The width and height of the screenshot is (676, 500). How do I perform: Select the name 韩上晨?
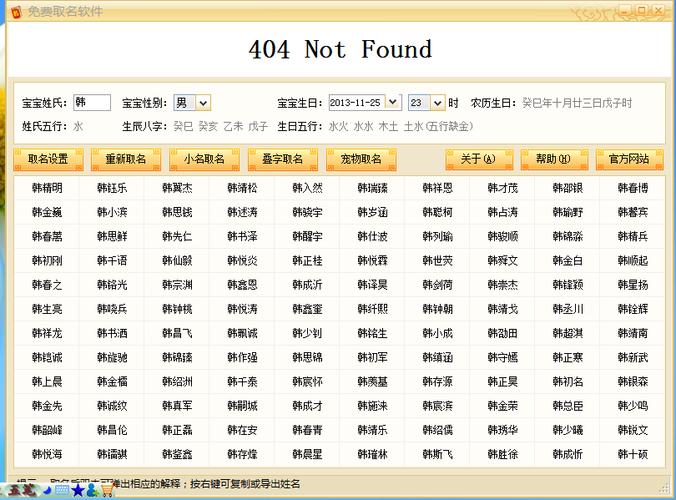click(47, 381)
